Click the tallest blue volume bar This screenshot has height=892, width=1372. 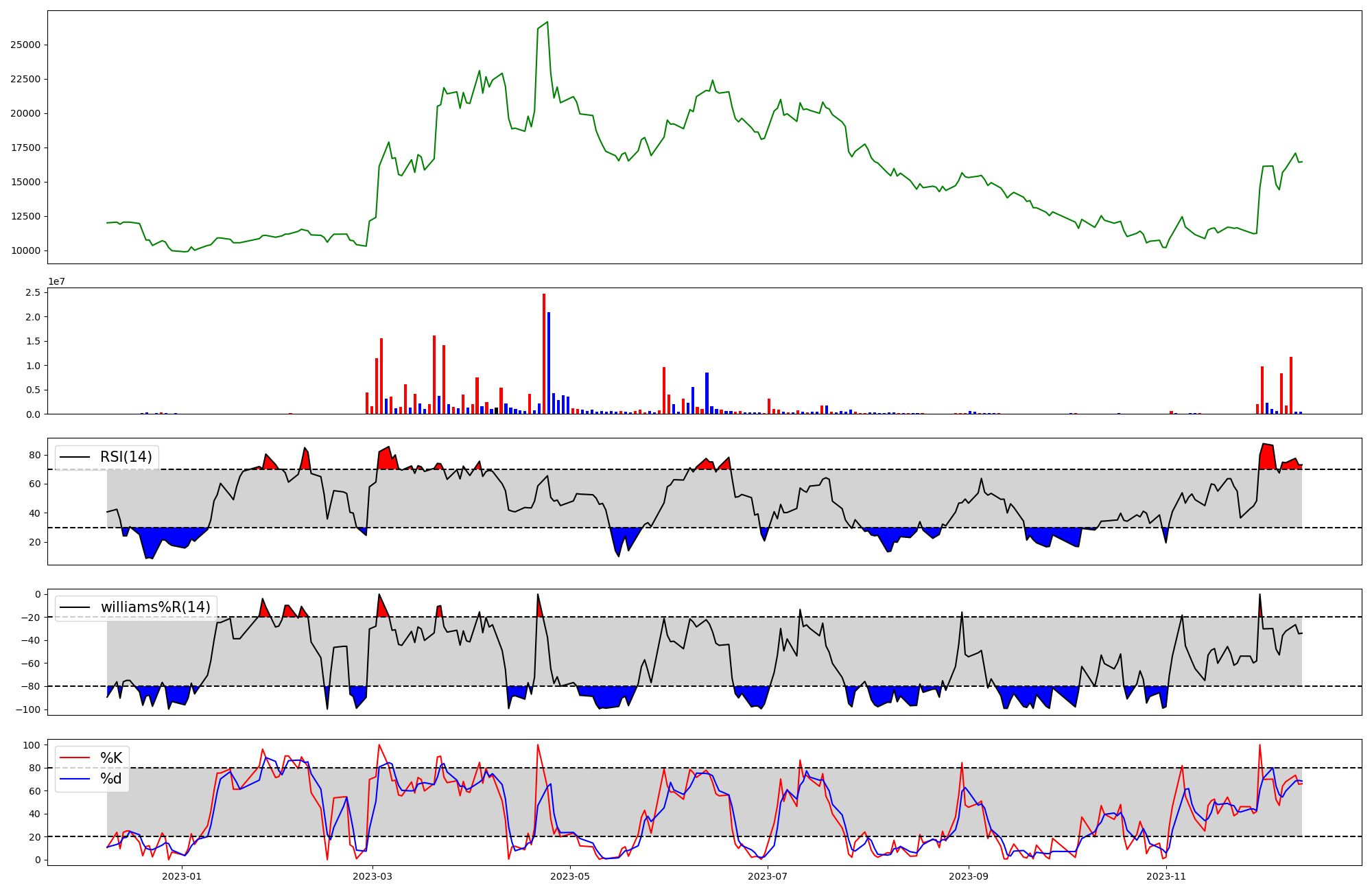pos(549,363)
